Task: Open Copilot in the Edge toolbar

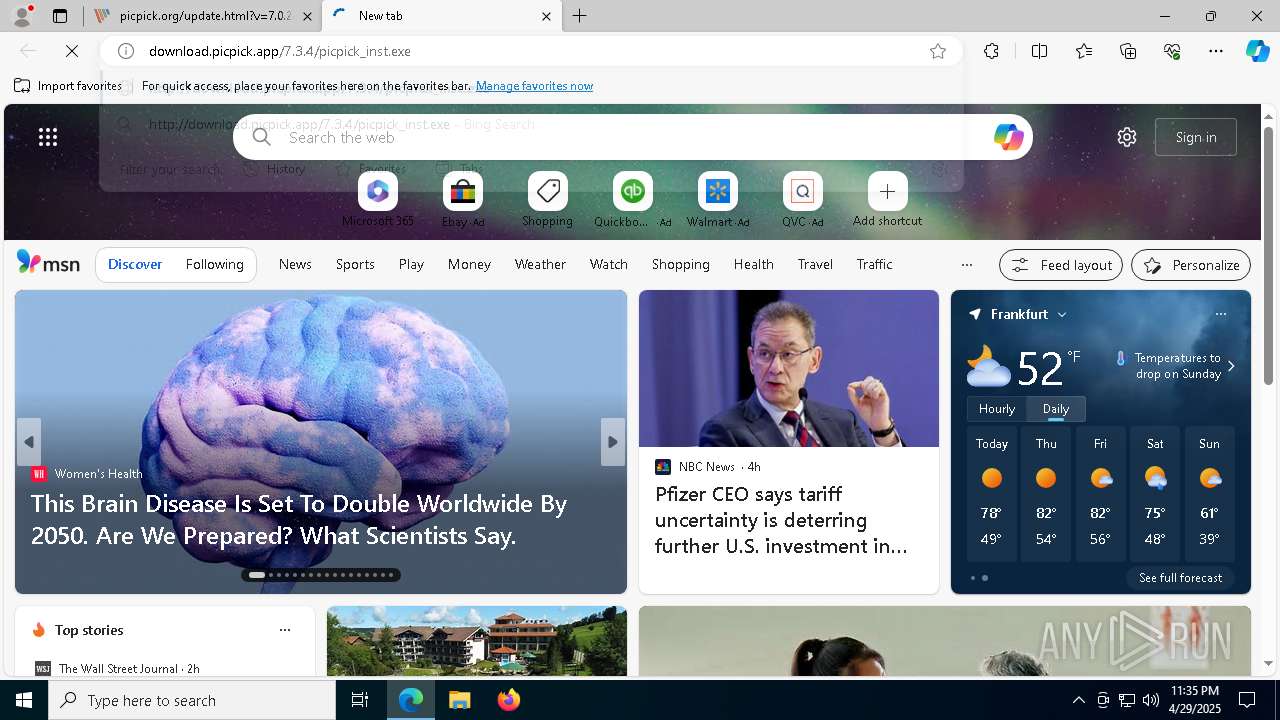Action: pos(1257,51)
